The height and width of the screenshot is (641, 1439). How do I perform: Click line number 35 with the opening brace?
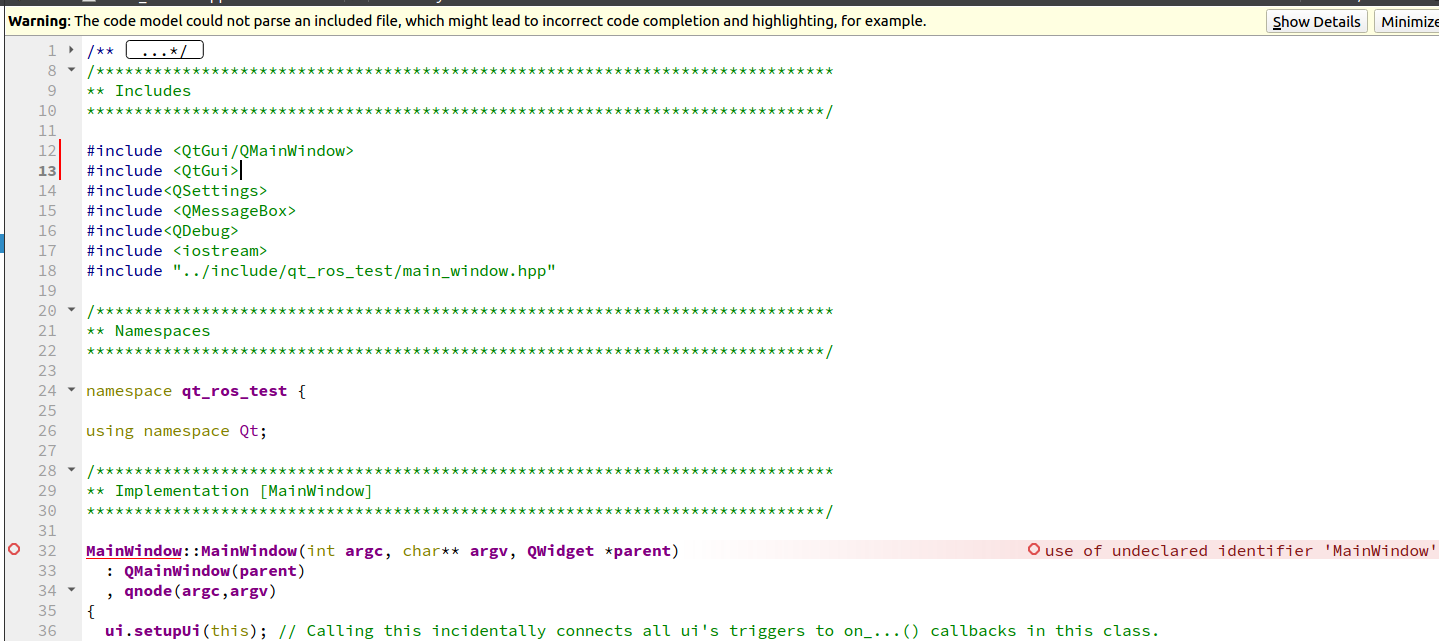click(47, 611)
